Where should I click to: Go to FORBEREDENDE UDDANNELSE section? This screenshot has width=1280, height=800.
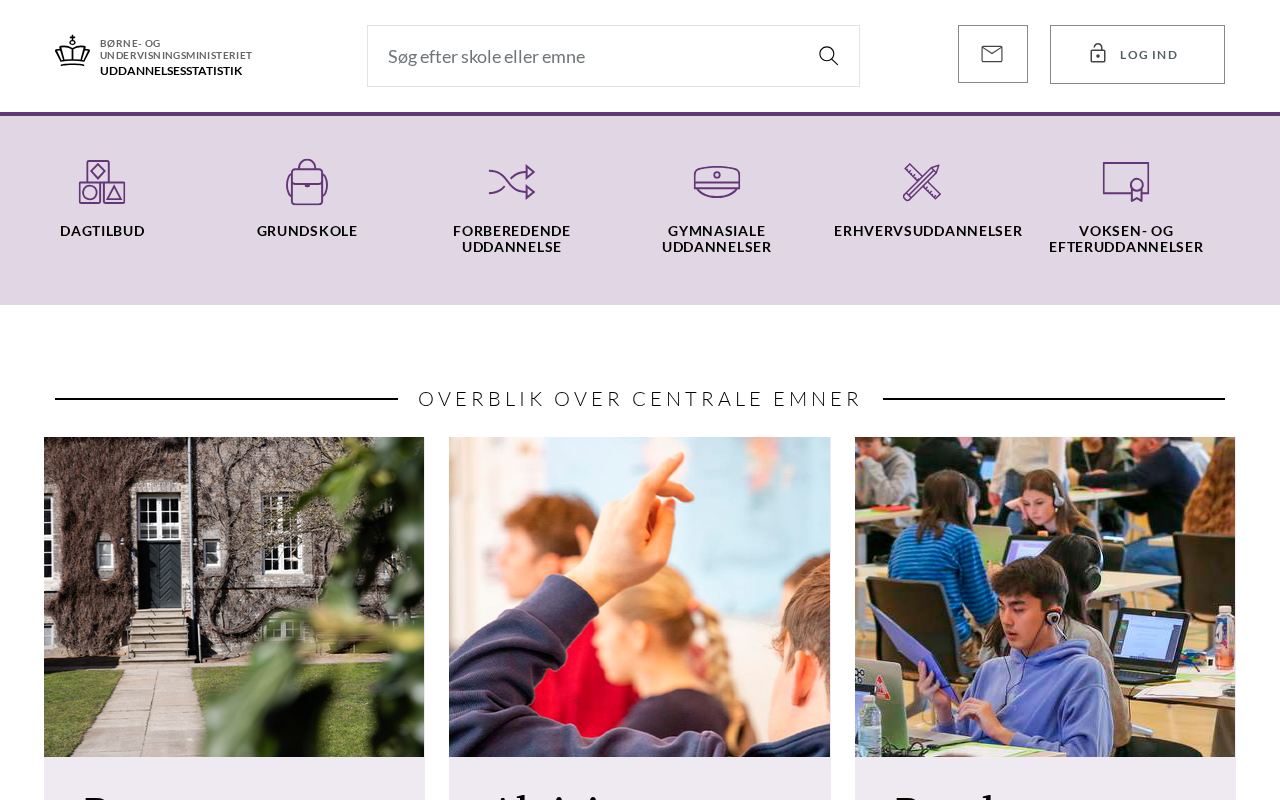click(512, 239)
